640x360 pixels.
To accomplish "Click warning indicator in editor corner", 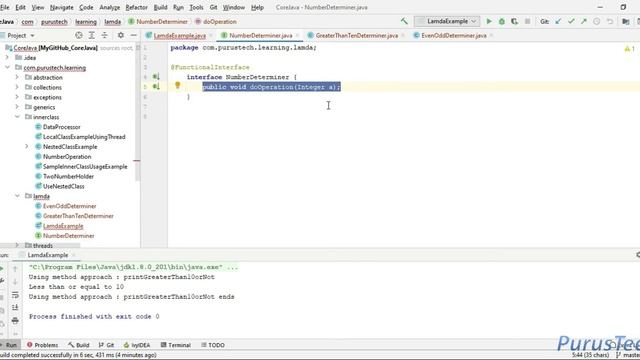I will pos(629,49).
